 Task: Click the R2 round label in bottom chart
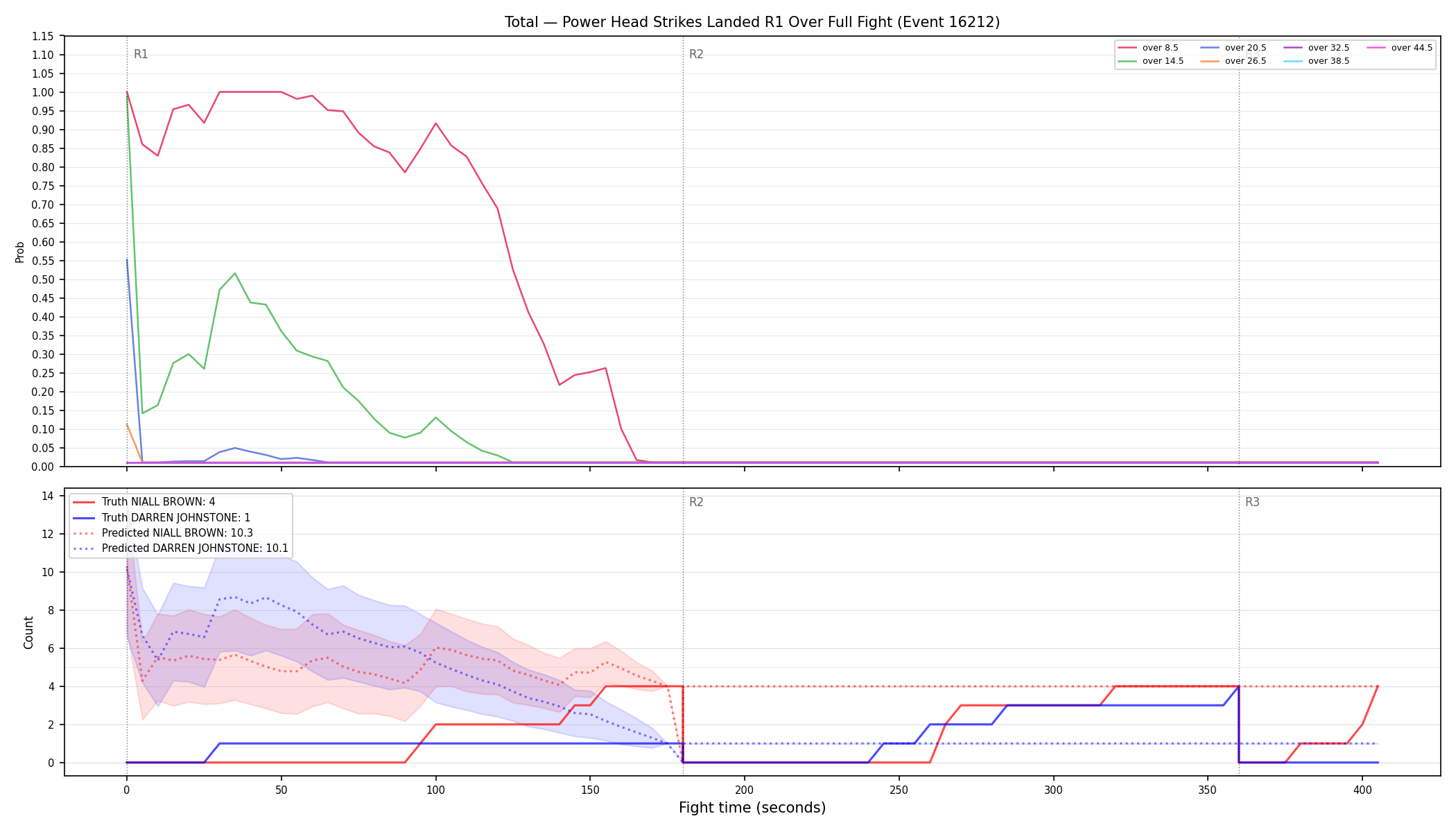point(696,503)
